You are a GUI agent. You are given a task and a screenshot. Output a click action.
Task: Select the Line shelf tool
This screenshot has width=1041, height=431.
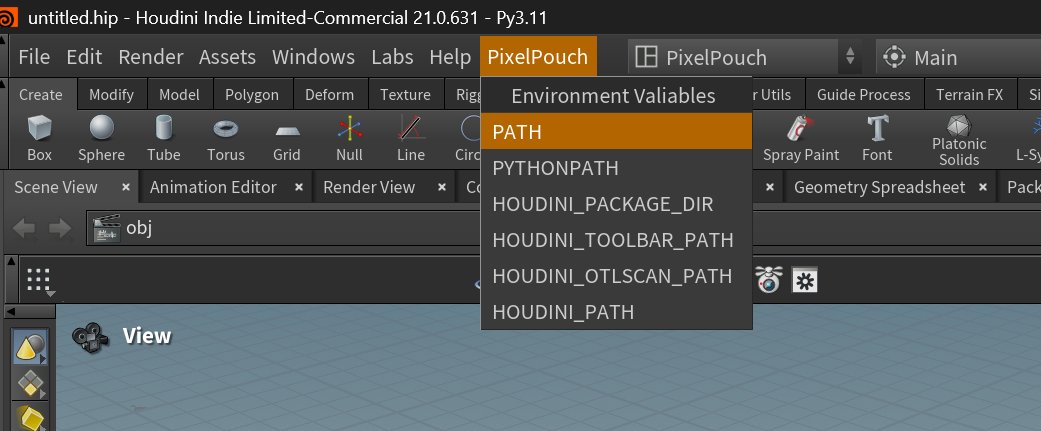(x=411, y=138)
